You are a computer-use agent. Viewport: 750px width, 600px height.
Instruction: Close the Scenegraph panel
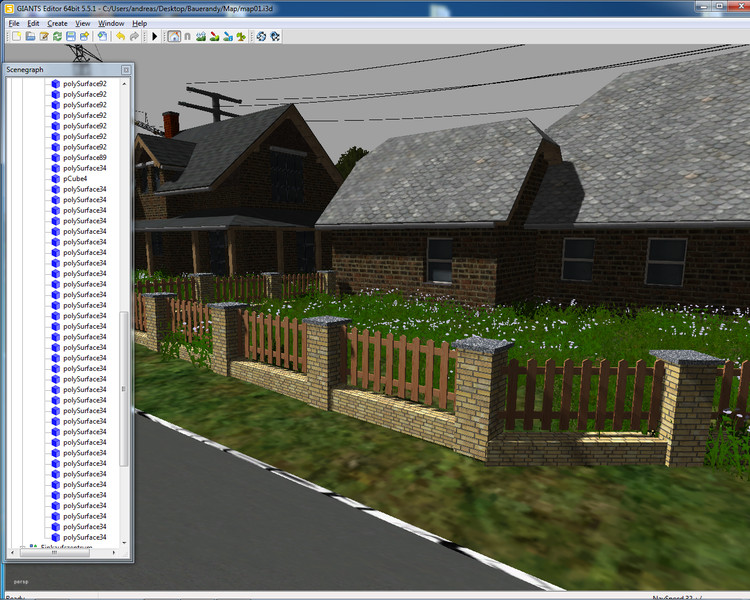[126, 70]
